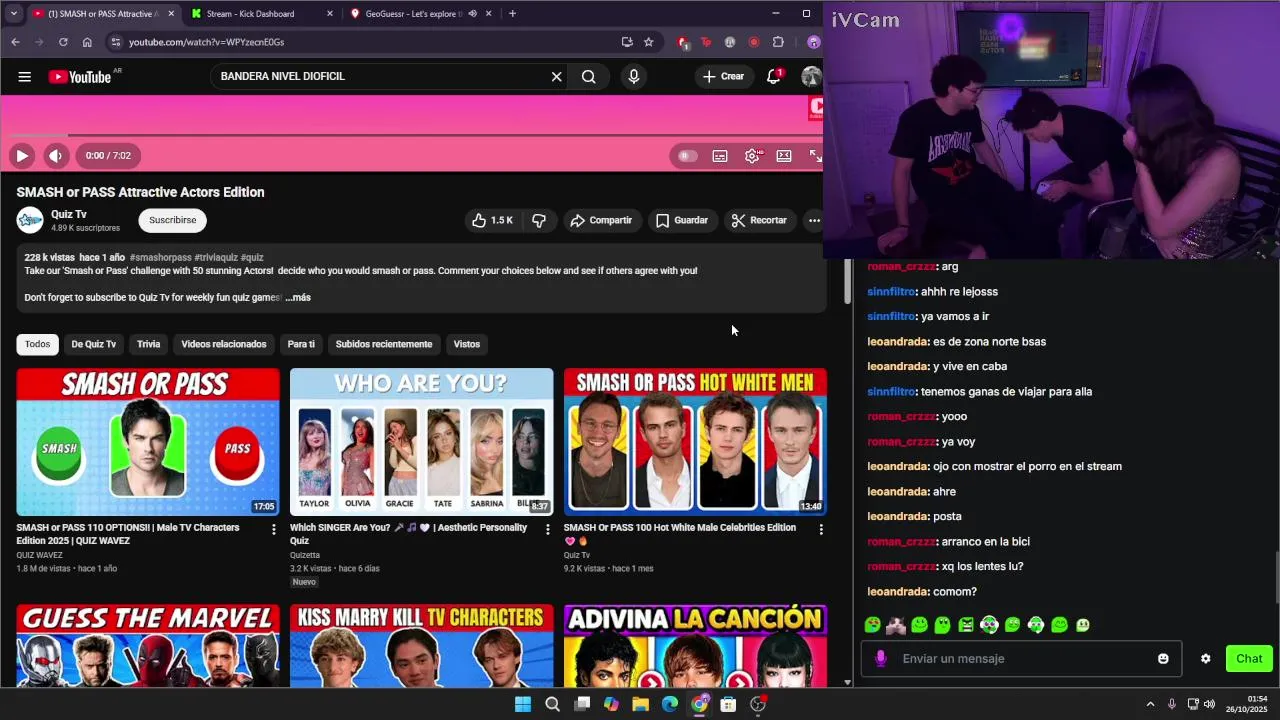Toggle subtitles in video player

tap(720, 156)
